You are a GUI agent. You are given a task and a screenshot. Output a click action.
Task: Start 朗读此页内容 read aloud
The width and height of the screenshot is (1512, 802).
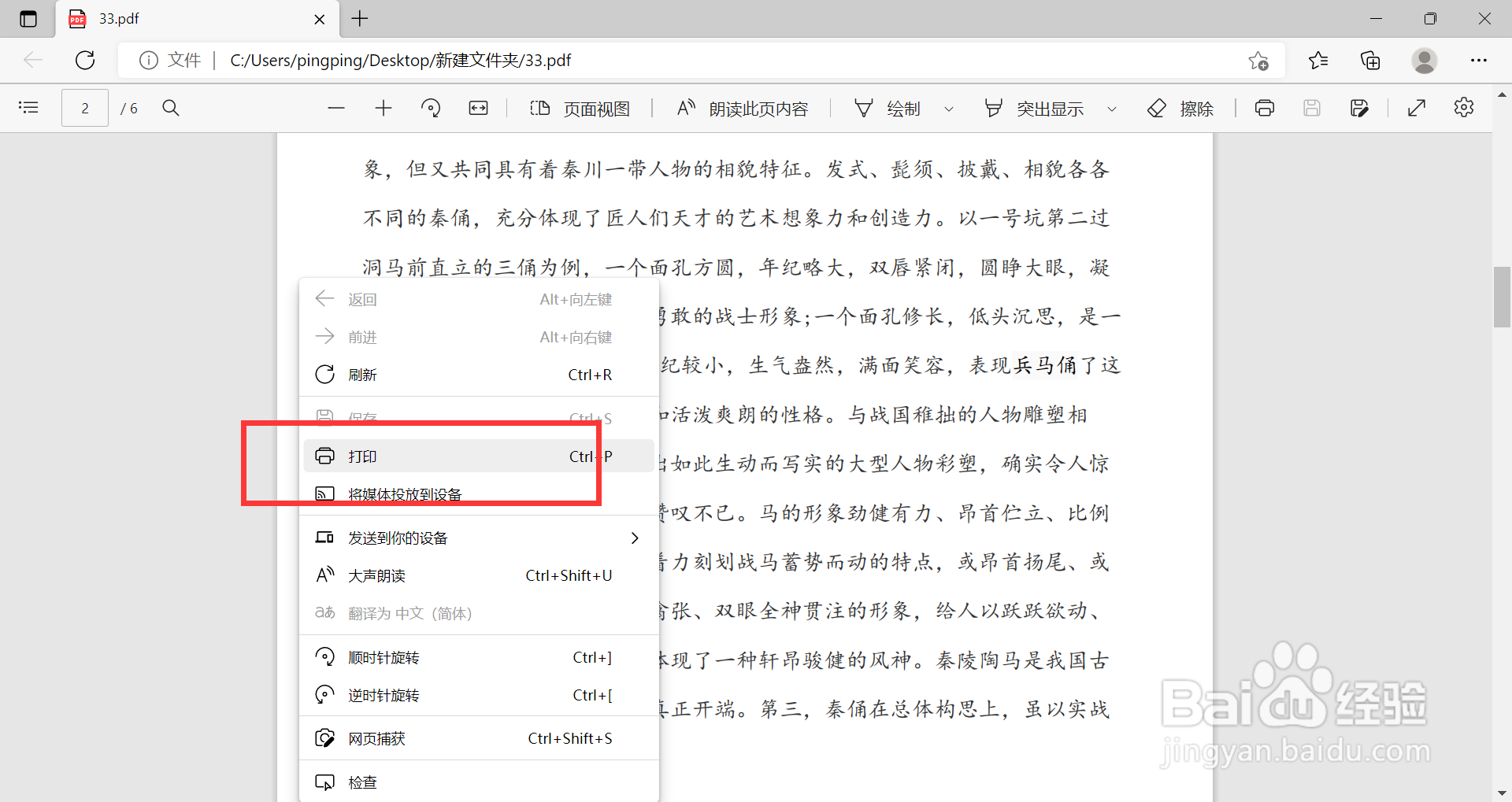pos(743,109)
